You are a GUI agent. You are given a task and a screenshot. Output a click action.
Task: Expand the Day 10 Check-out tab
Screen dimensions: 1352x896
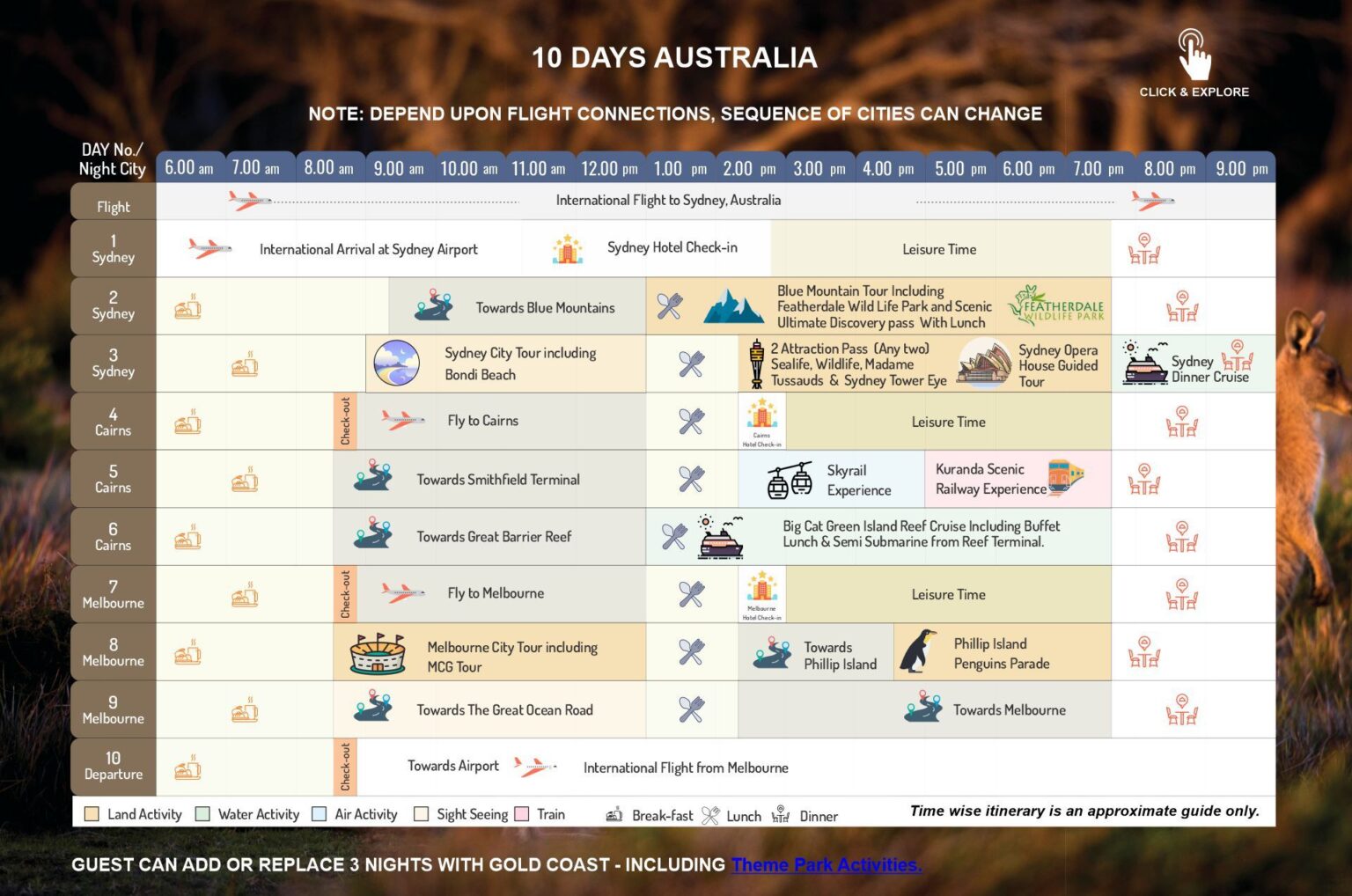point(347,766)
